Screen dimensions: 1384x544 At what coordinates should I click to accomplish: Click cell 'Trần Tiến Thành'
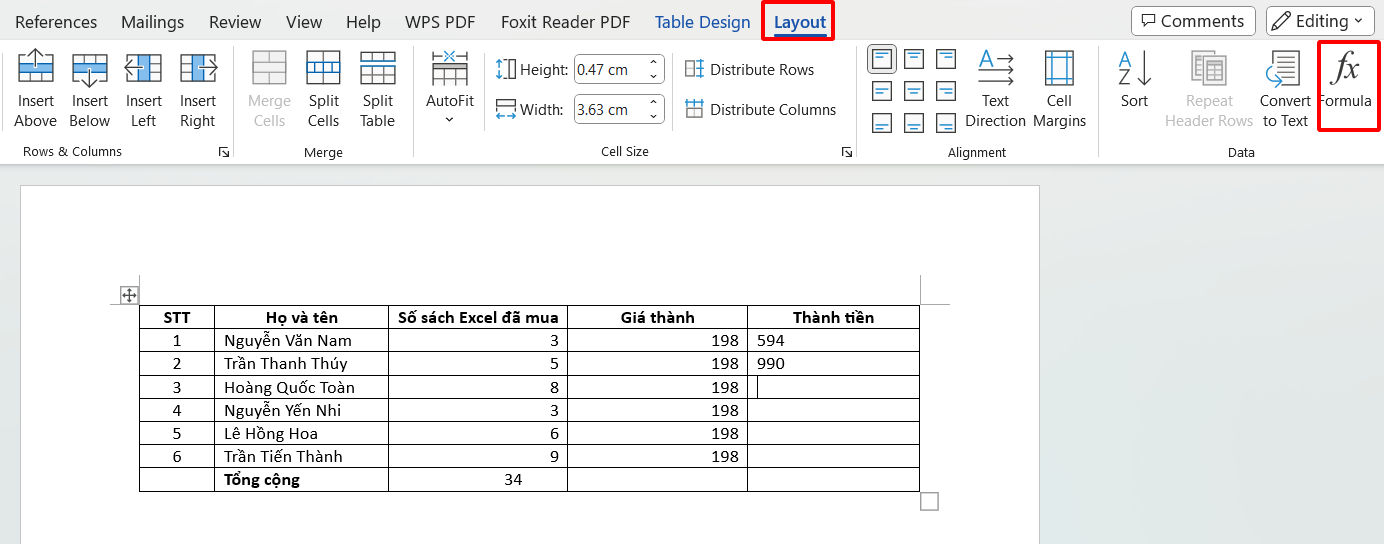(301, 456)
